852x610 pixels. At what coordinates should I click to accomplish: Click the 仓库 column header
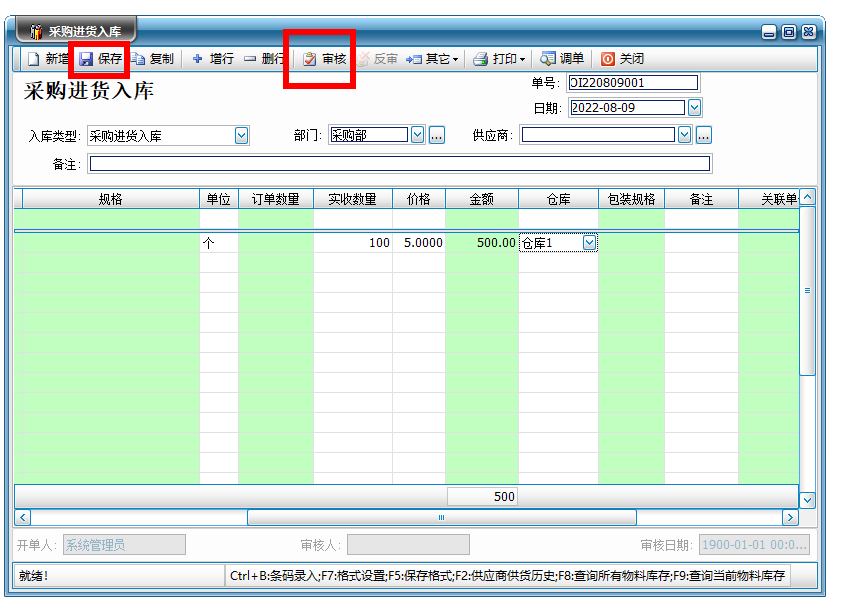(x=559, y=199)
